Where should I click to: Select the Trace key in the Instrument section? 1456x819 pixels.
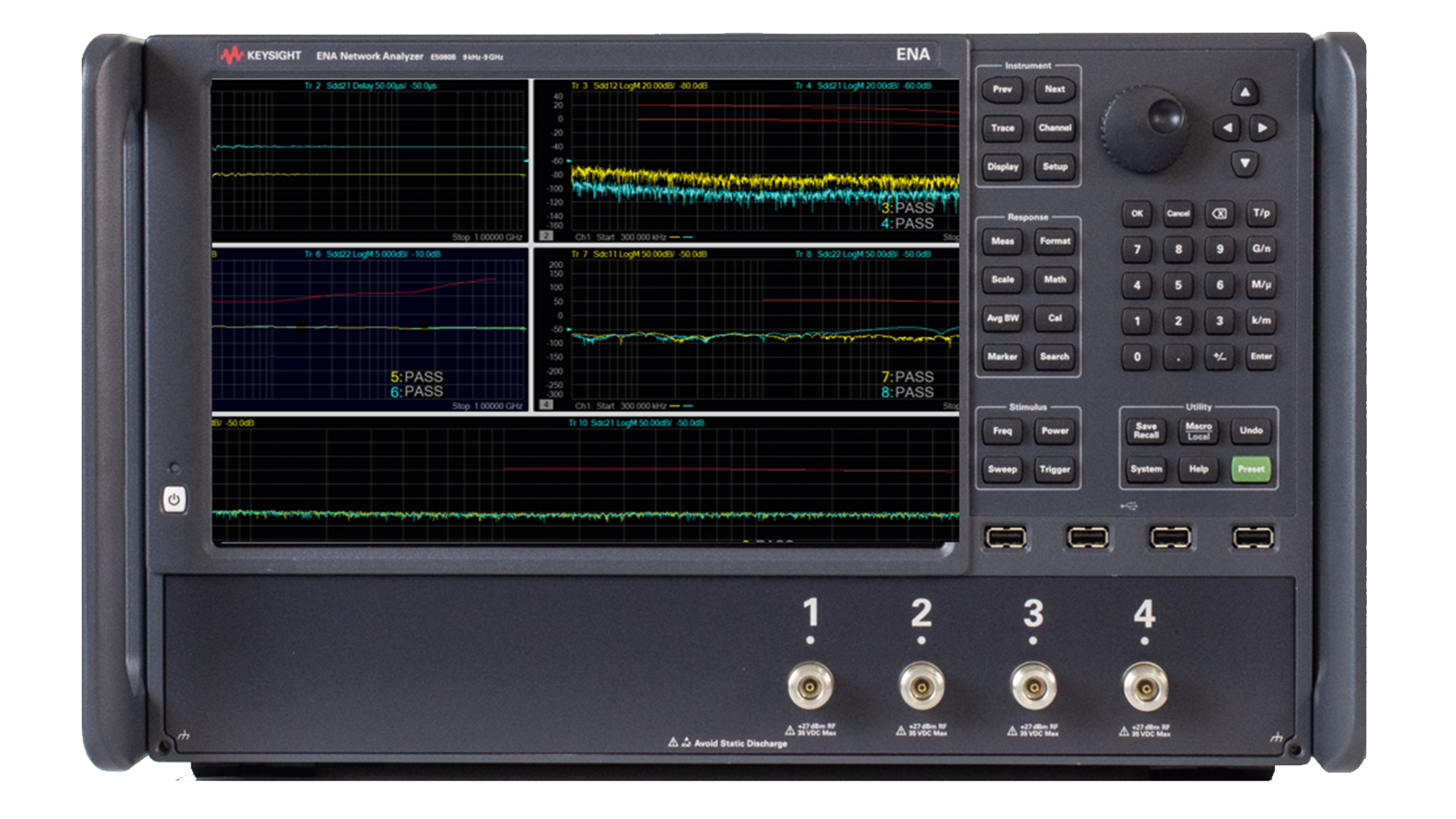pos(1003,128)
